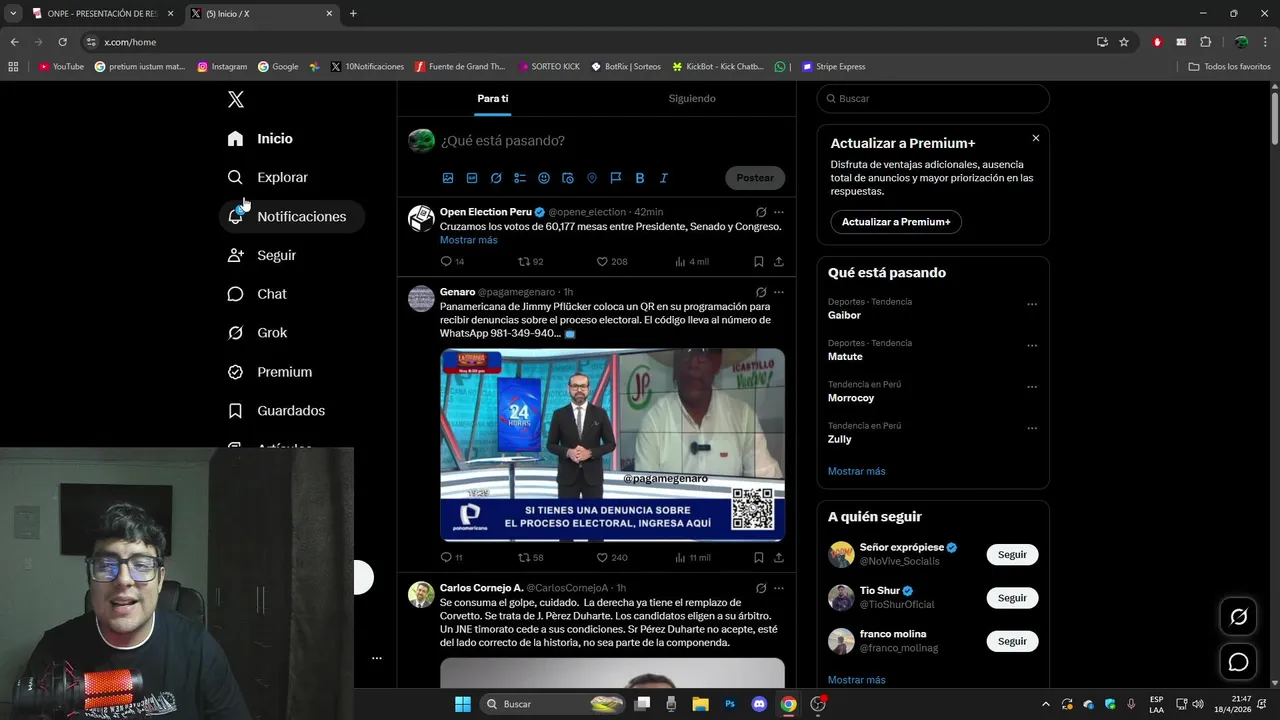
Task: Open Guardados bookmarks in the sidebar
Action: pos(277,411)
